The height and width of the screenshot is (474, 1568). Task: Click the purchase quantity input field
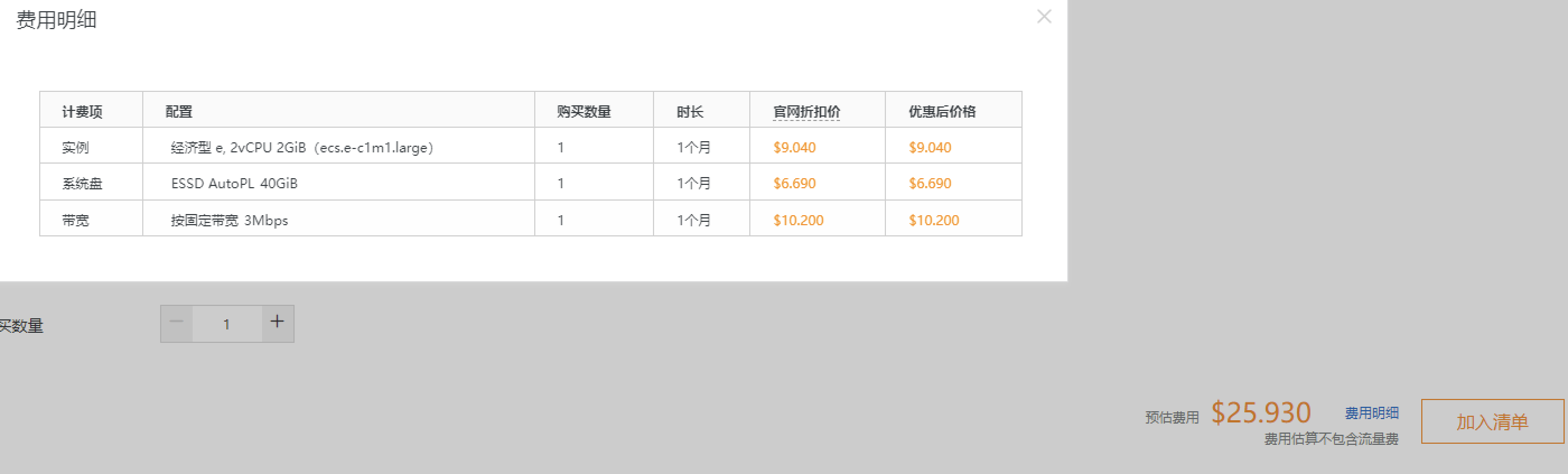click(x=227, y=324)
